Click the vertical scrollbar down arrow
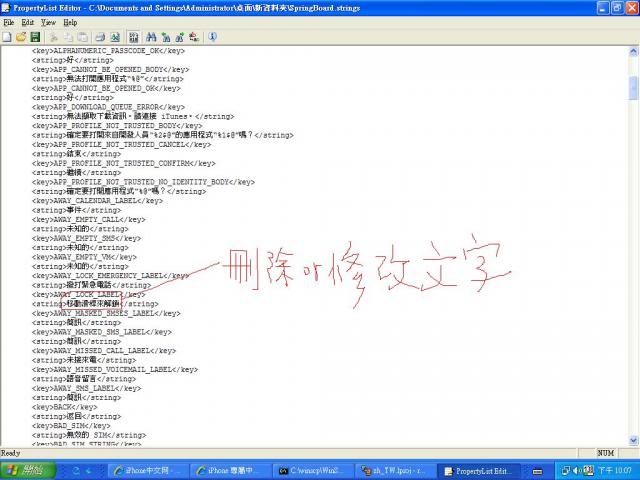This screenshot has height=480, width=640. point(634,441)
